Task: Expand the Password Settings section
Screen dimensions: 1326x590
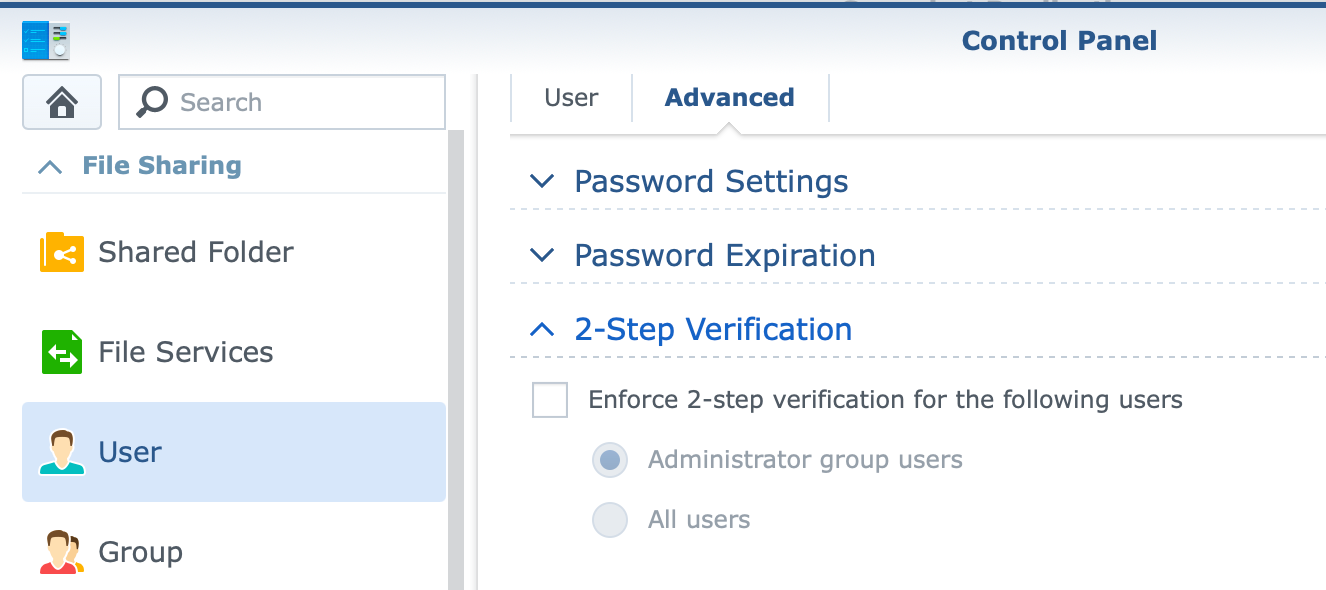Action: [x=542, y=182]
